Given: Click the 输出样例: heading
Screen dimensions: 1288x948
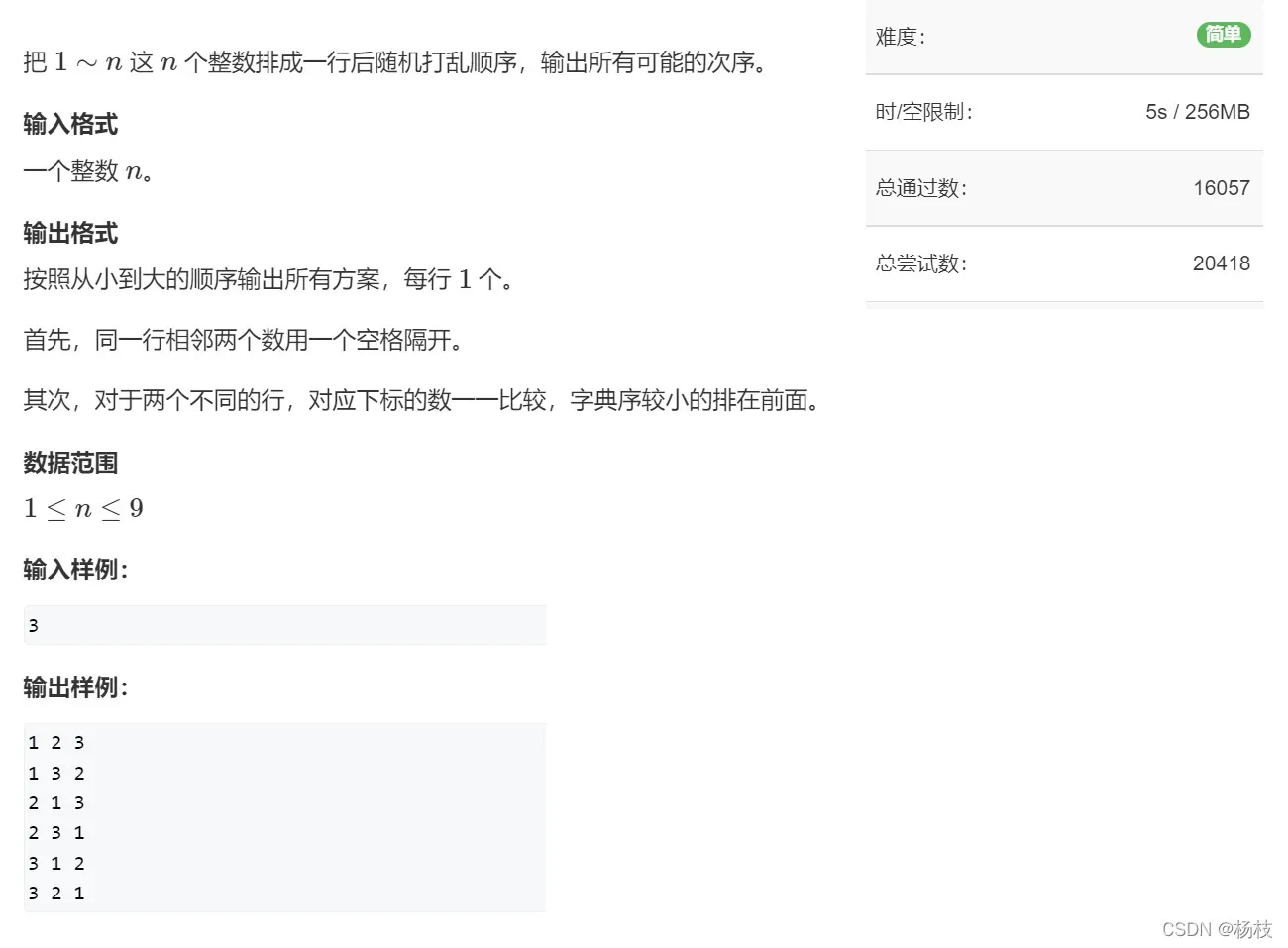Looking at the screenshot, I should click(x=76, y=687).
